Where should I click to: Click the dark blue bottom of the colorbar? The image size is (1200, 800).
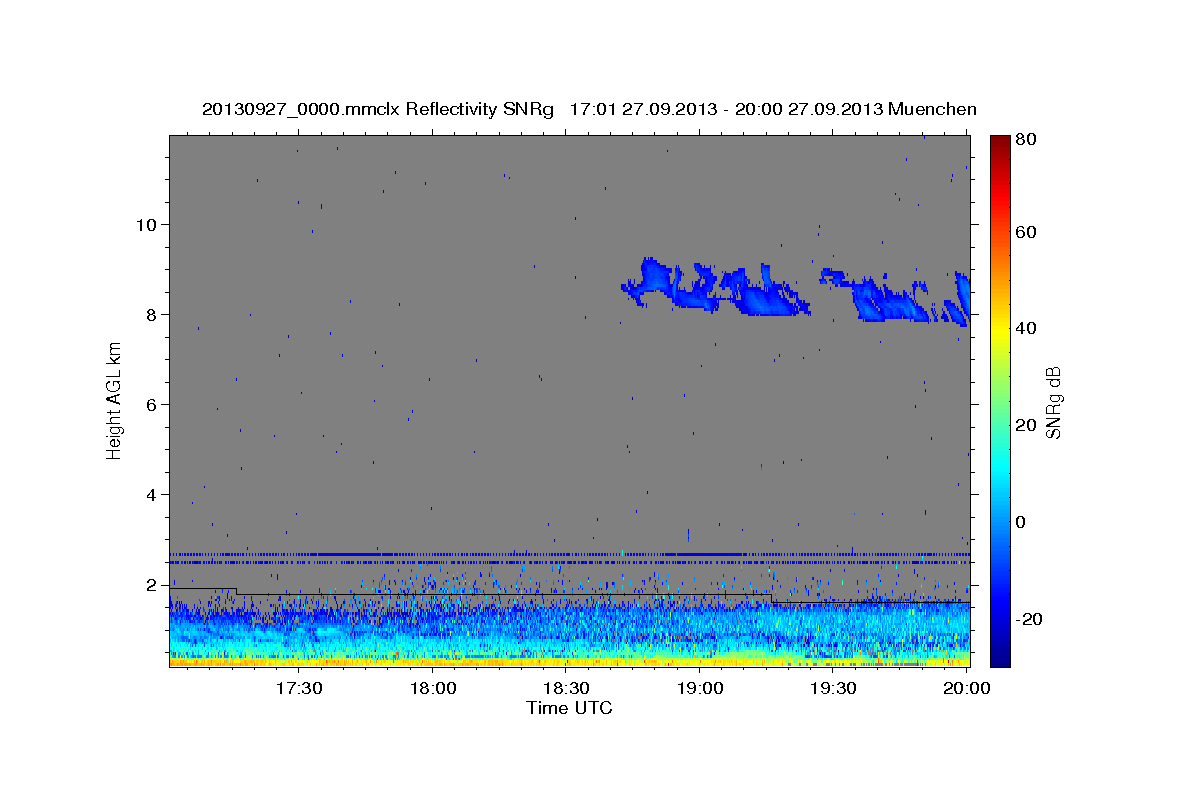pos(1000,658)
